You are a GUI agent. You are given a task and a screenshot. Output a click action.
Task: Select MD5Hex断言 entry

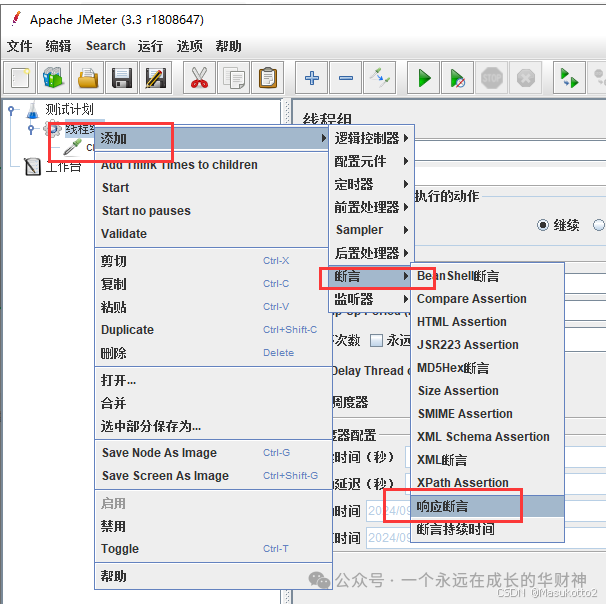(487, 368)
